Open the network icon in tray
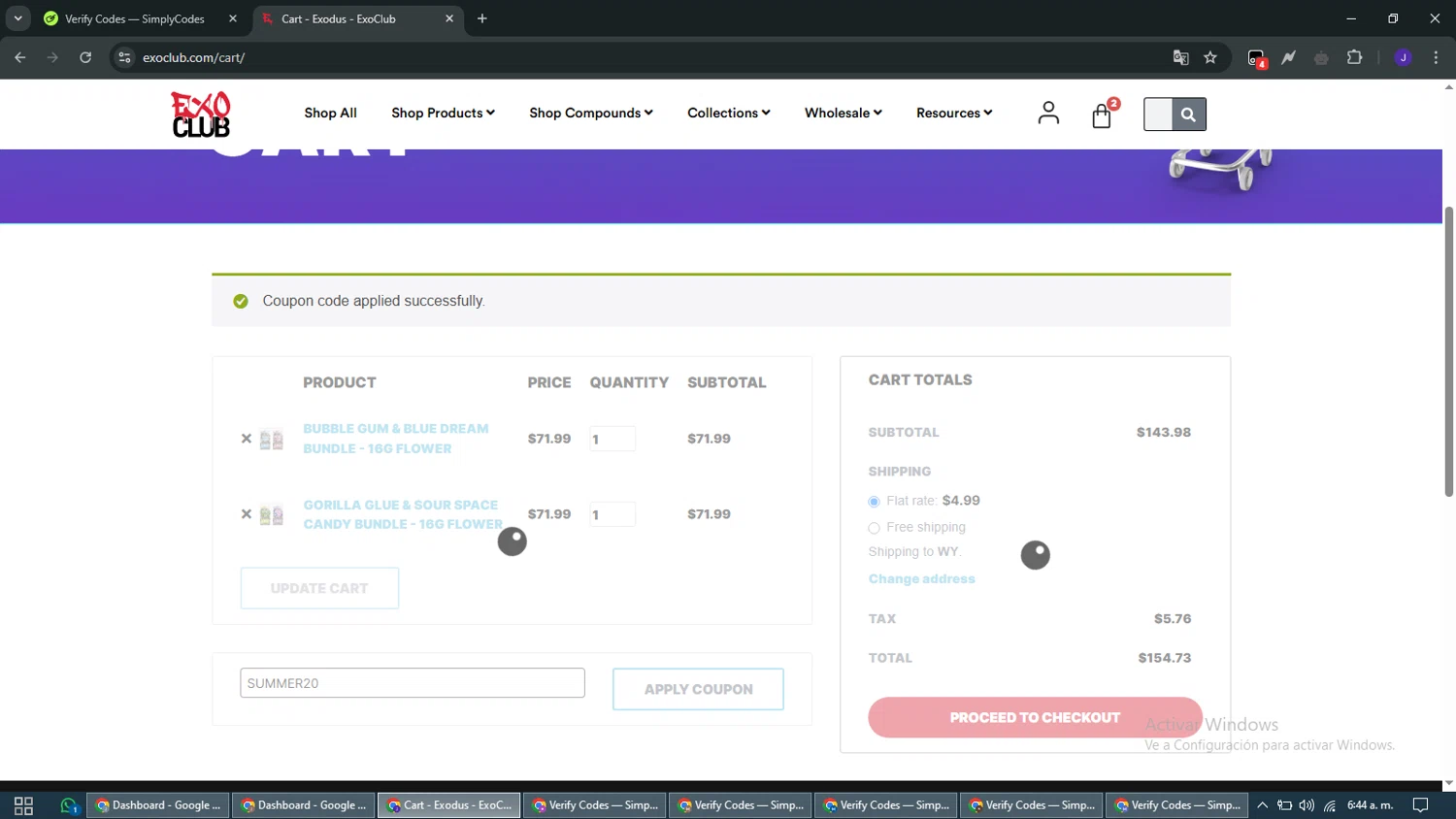The width and height of the screenshot is (1456, 819). pyautogui.click(x=1330, y=805)
